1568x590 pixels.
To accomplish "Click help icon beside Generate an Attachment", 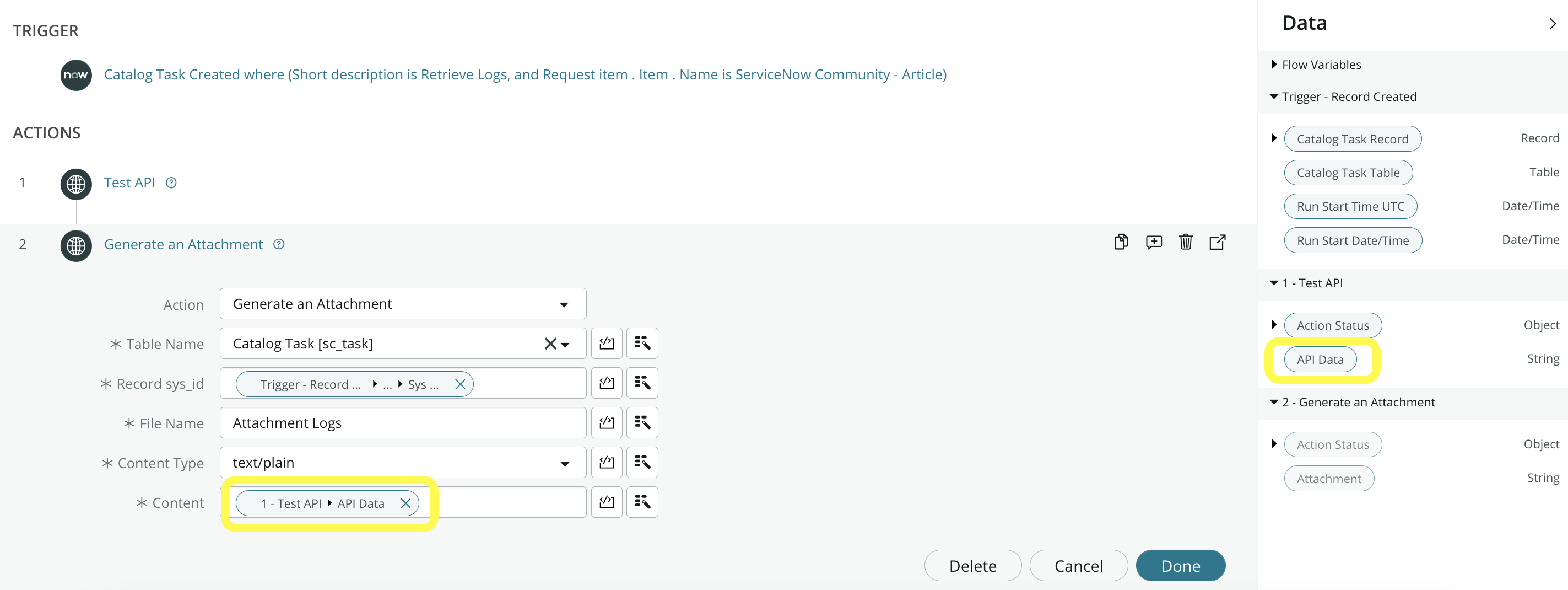I will pyautogui.click(x=279, y=244).
